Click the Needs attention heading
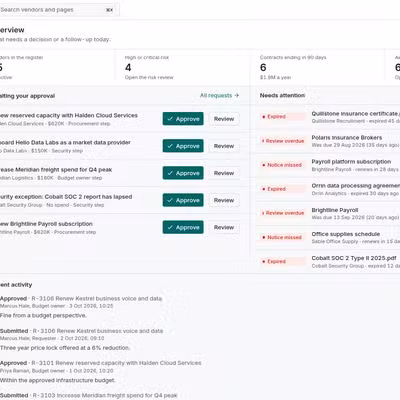 282,95
